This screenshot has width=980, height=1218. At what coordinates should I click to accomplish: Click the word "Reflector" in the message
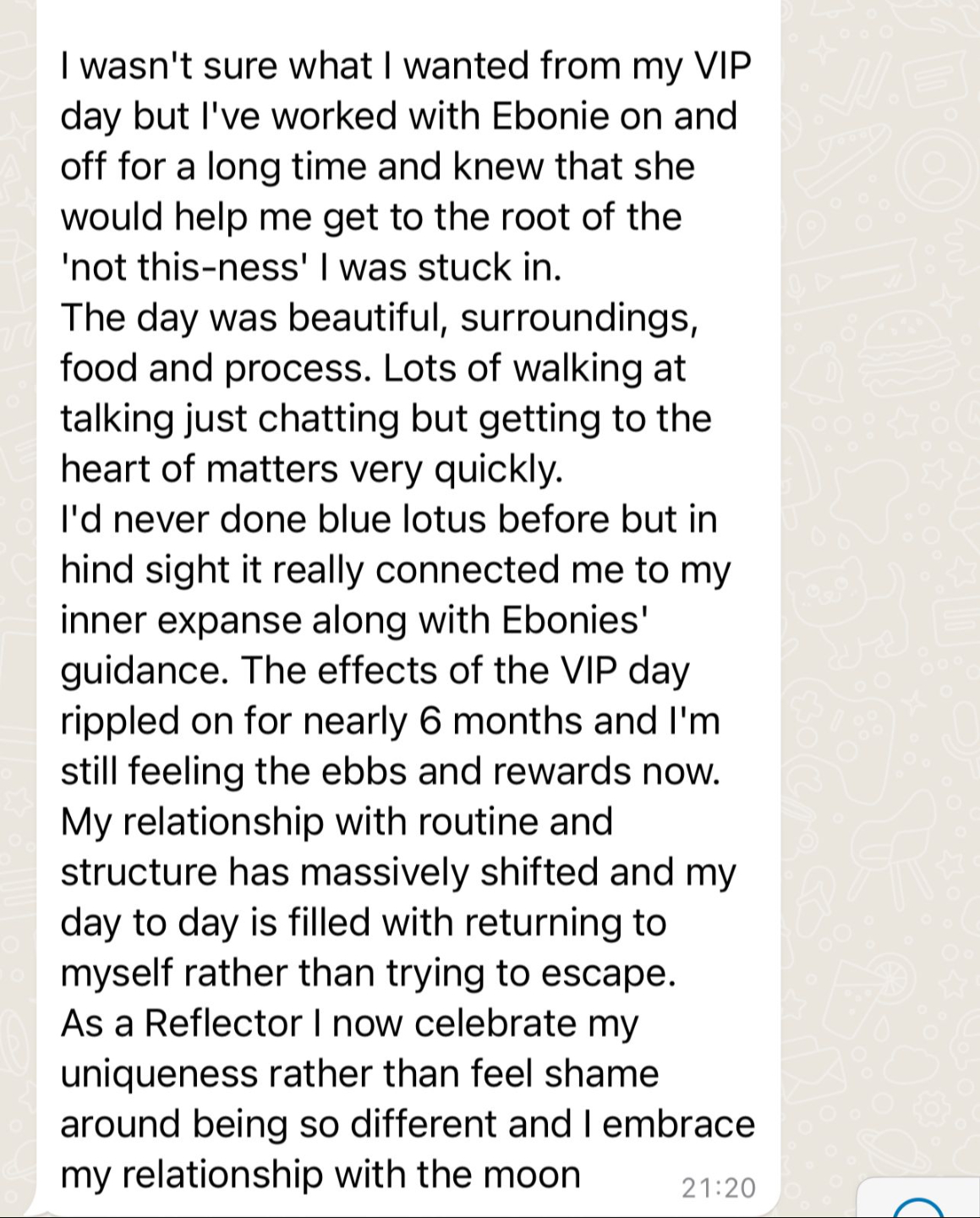(223, 1023)
